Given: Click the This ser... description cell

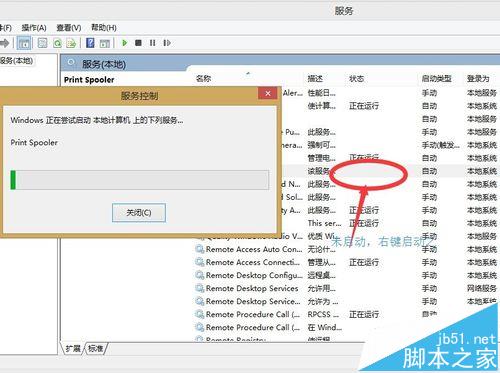Looking at the screenshot, I should [324, 223].
